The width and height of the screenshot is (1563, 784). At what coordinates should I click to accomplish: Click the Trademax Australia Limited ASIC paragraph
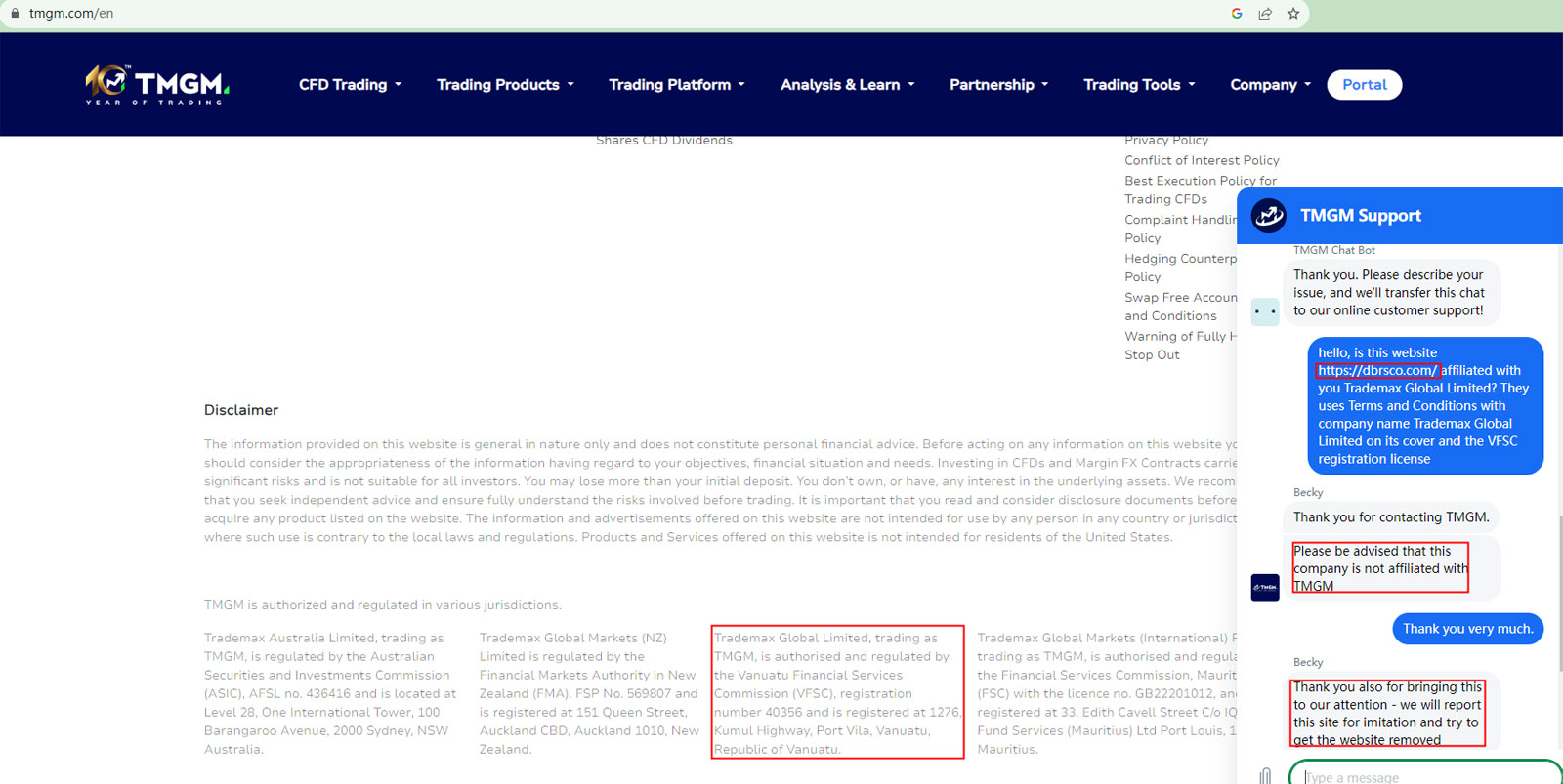[330, 693]
